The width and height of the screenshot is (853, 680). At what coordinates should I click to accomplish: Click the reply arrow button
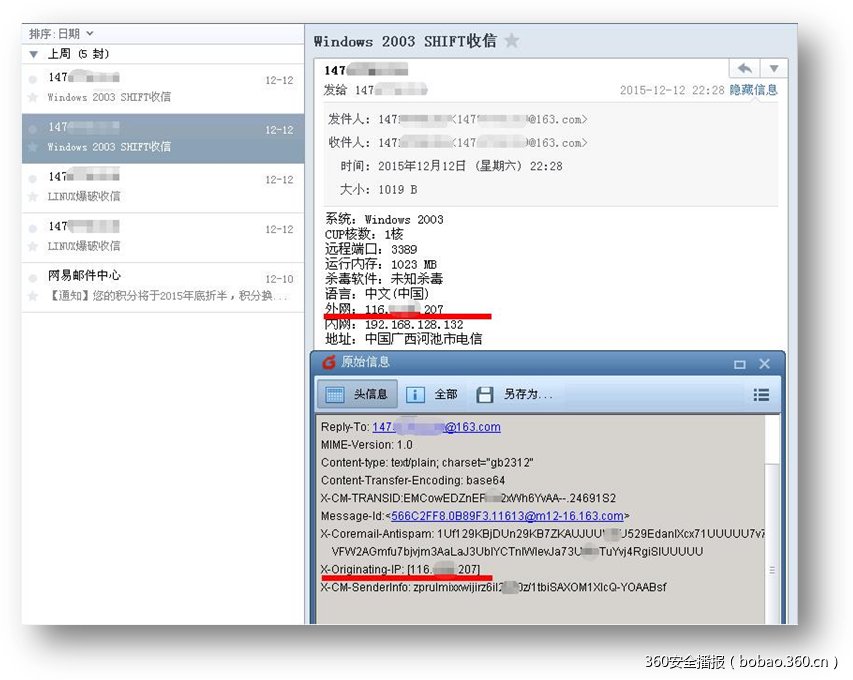click(x=744, y=69)
